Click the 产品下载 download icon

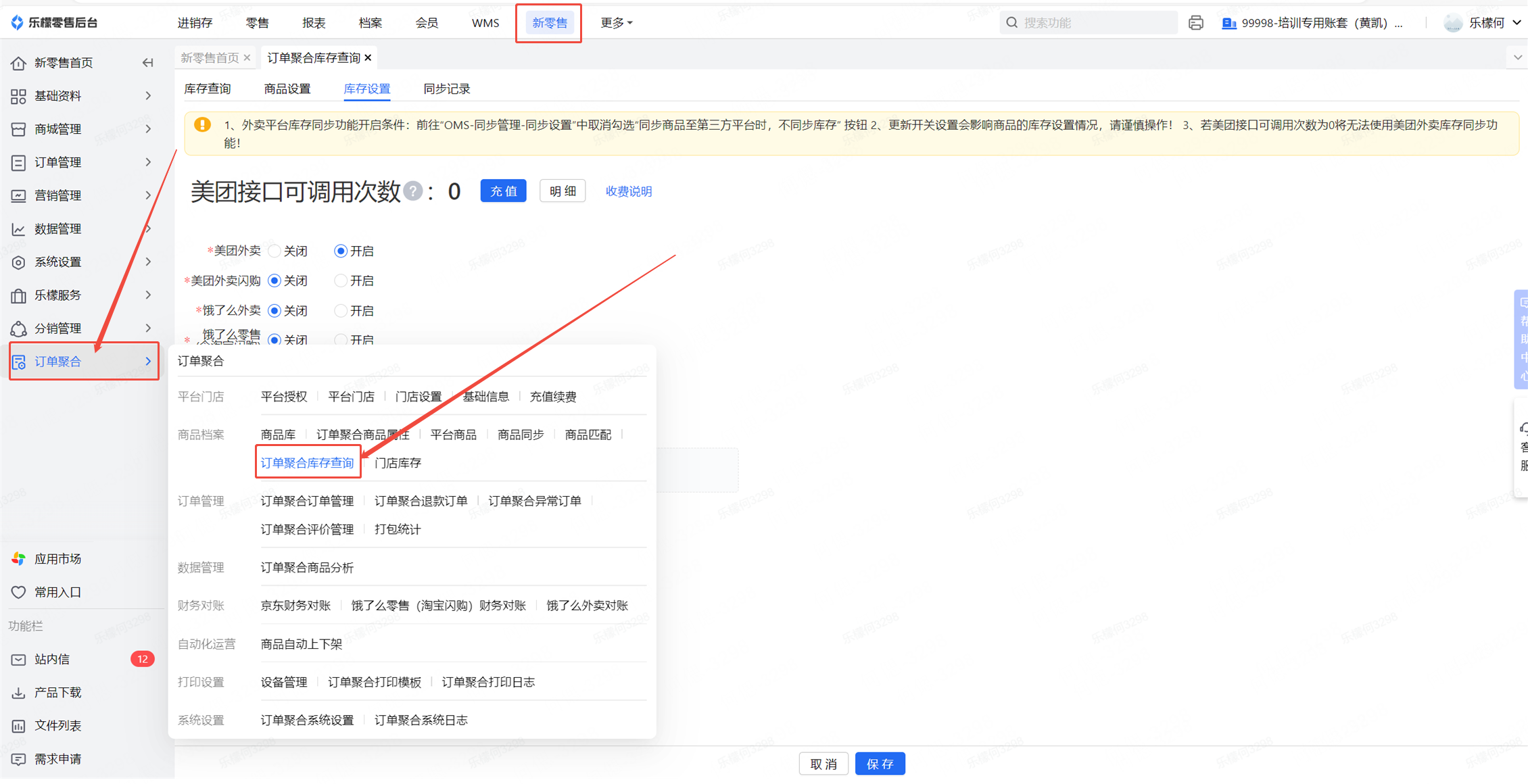(x=19, y=692)
